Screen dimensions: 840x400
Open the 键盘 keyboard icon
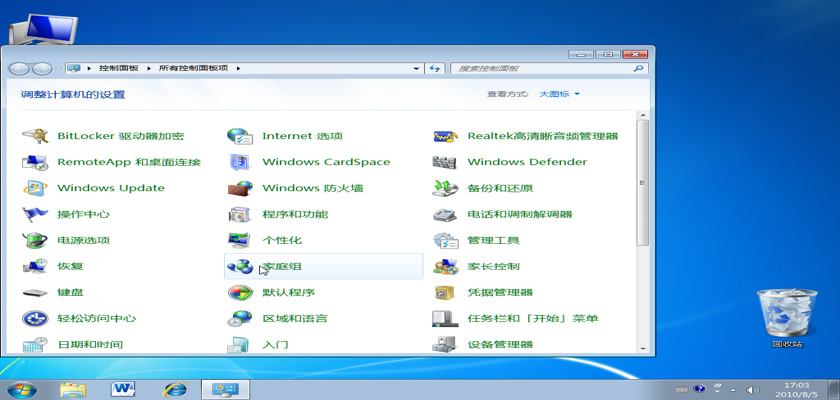coord(36,292)
